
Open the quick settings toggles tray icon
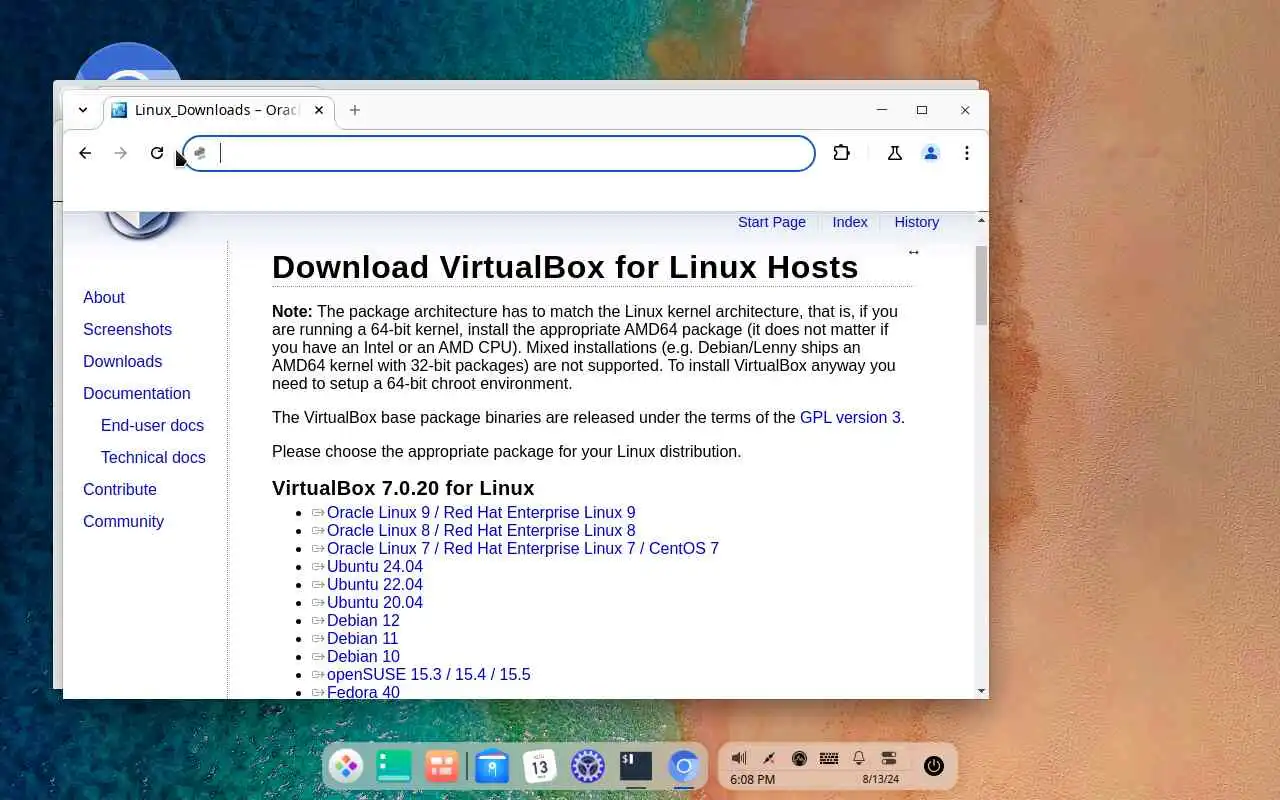coord(889,758)
